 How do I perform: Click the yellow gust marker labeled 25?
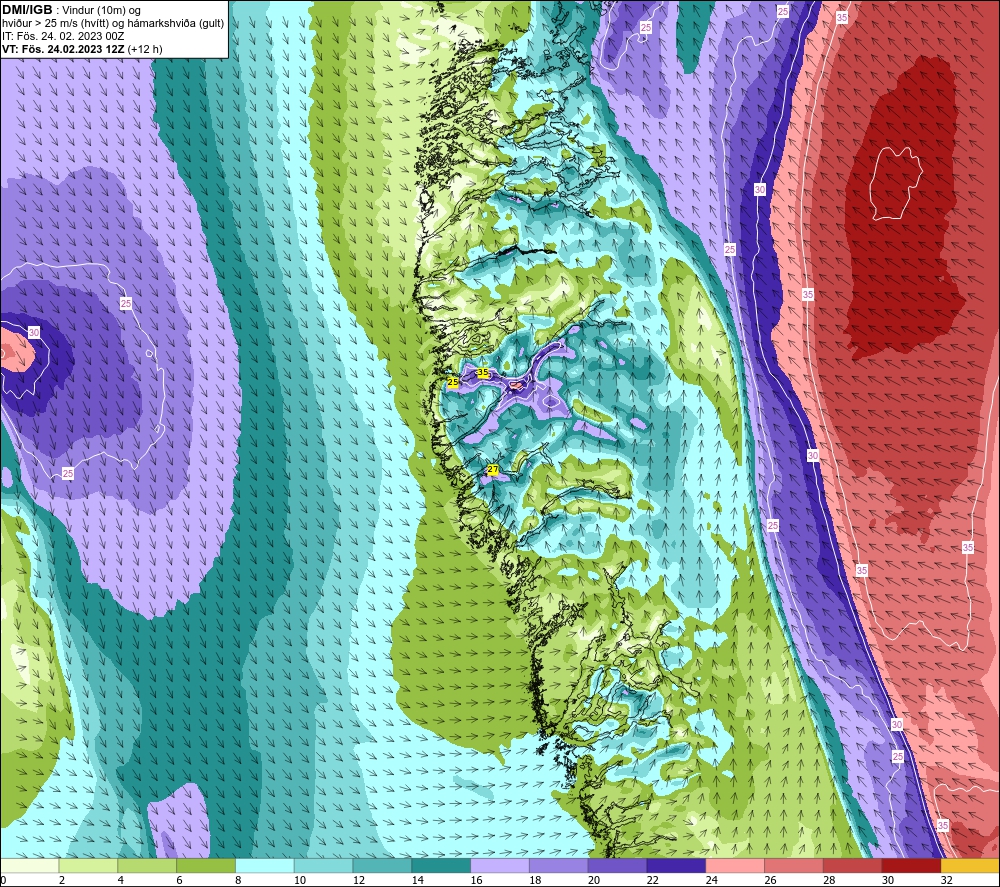pos(453,382)
